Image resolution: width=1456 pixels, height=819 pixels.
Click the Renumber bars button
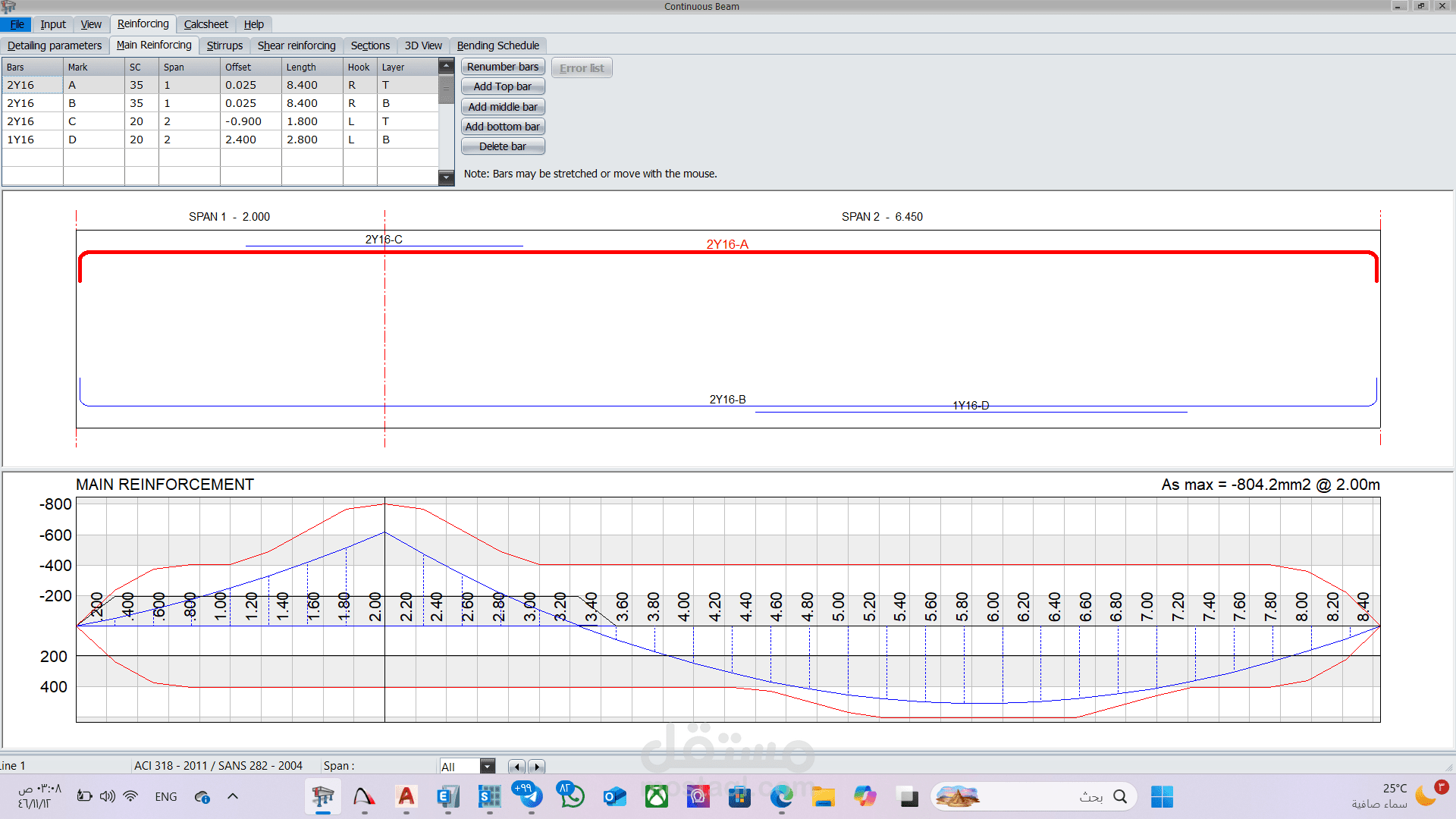502,67
